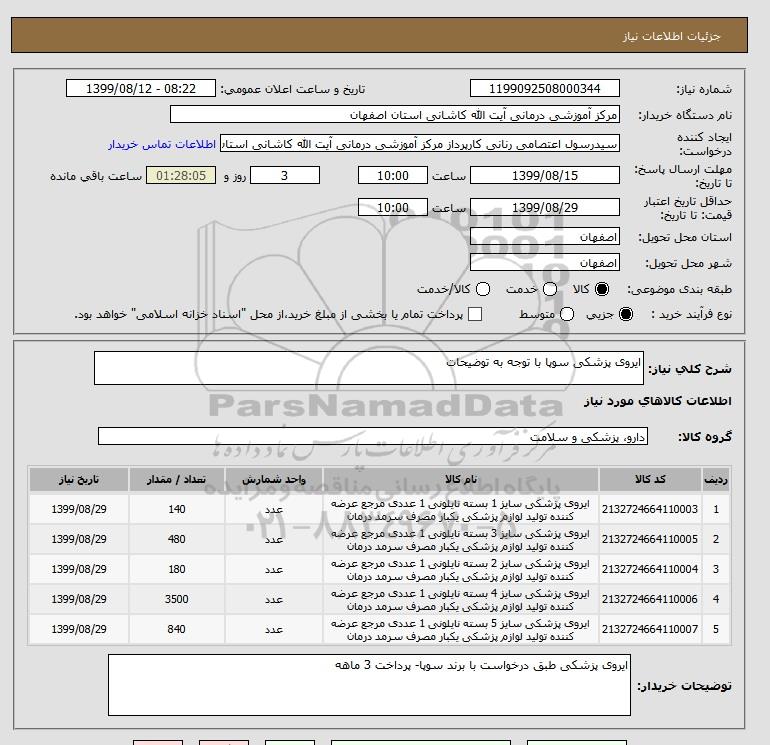Click the buyer organization name field
Image resolution: width=770 pixels, height=745 pixels.
[395, 115]
